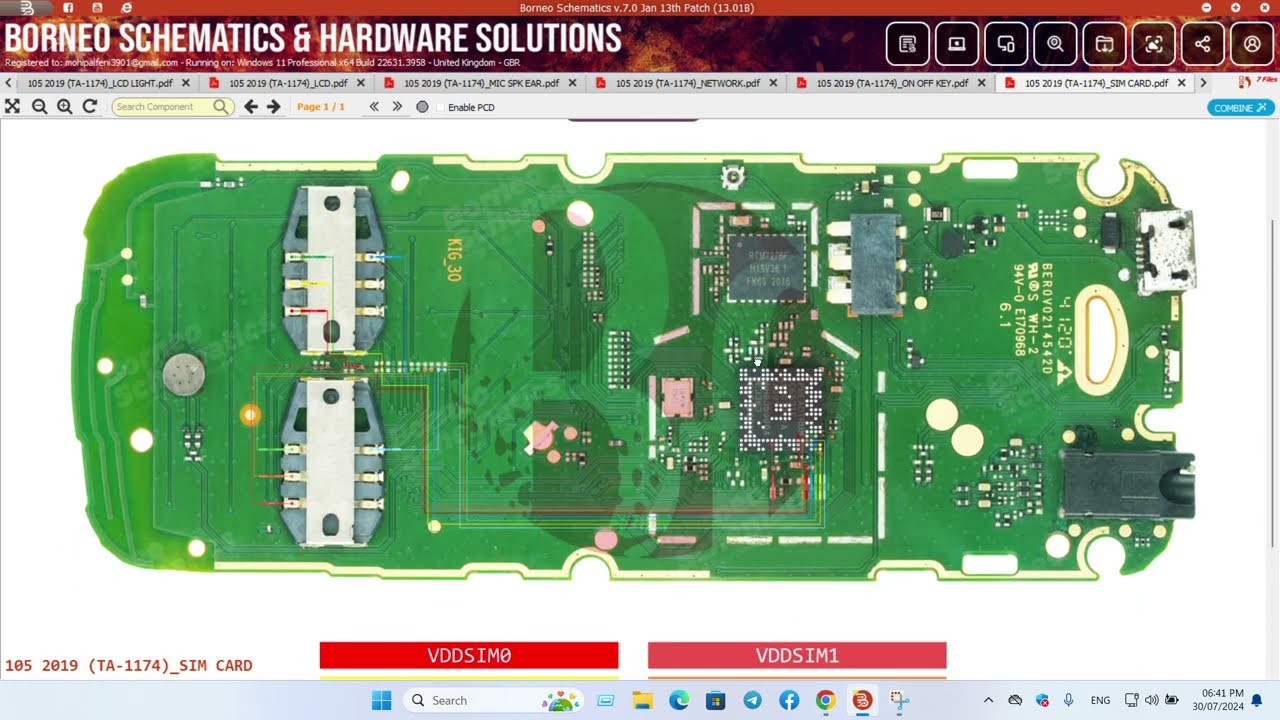This screenshot has width=1280, height=720.
Task: Close the _LCD.pdf tab
Action: point(360,83)
